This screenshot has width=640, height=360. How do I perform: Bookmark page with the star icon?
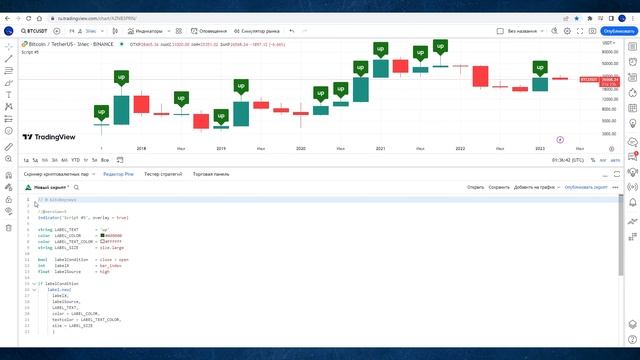click(576, 18)
